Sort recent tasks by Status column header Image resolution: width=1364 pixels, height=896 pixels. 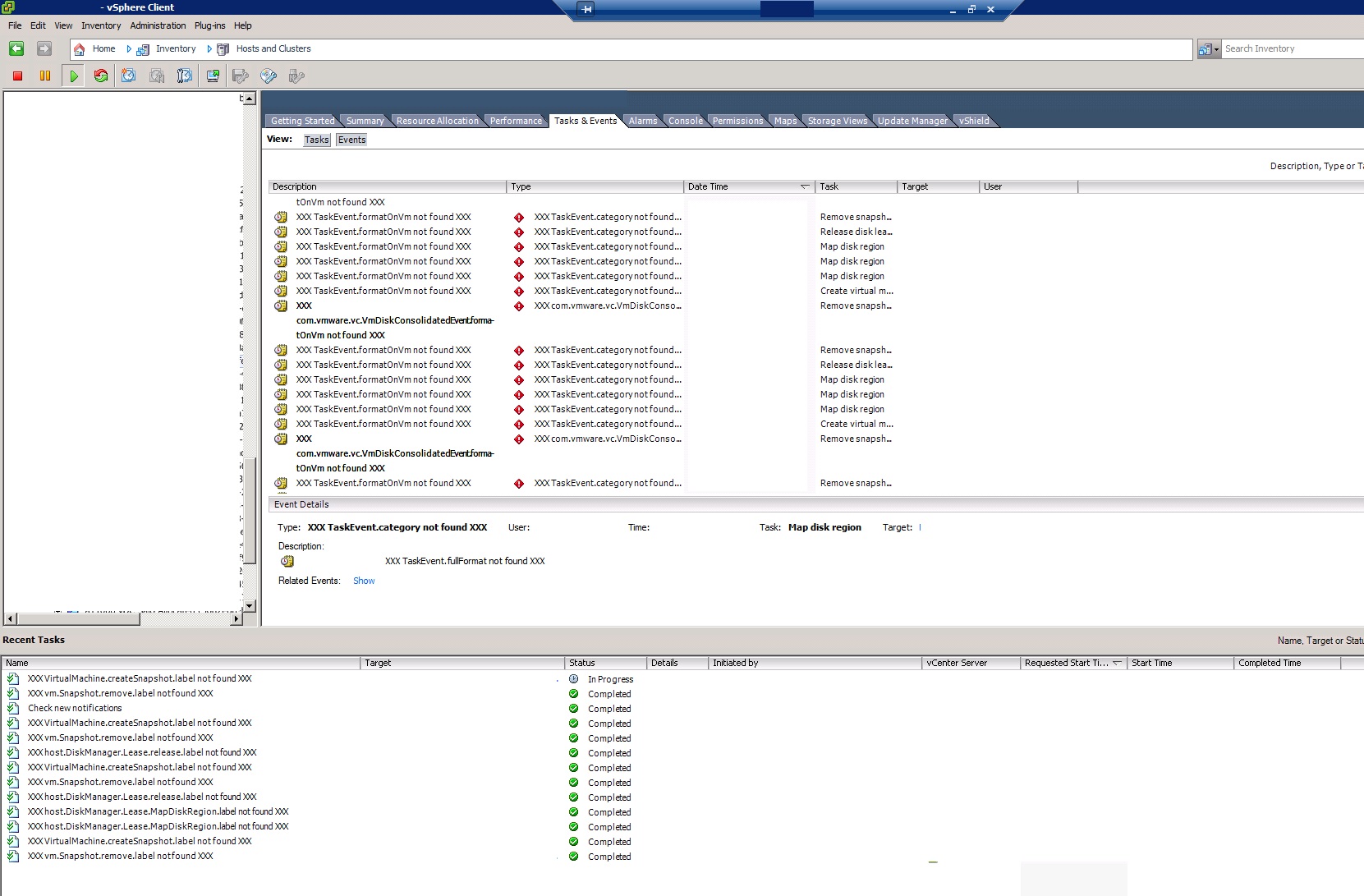(x=605, y=663)
